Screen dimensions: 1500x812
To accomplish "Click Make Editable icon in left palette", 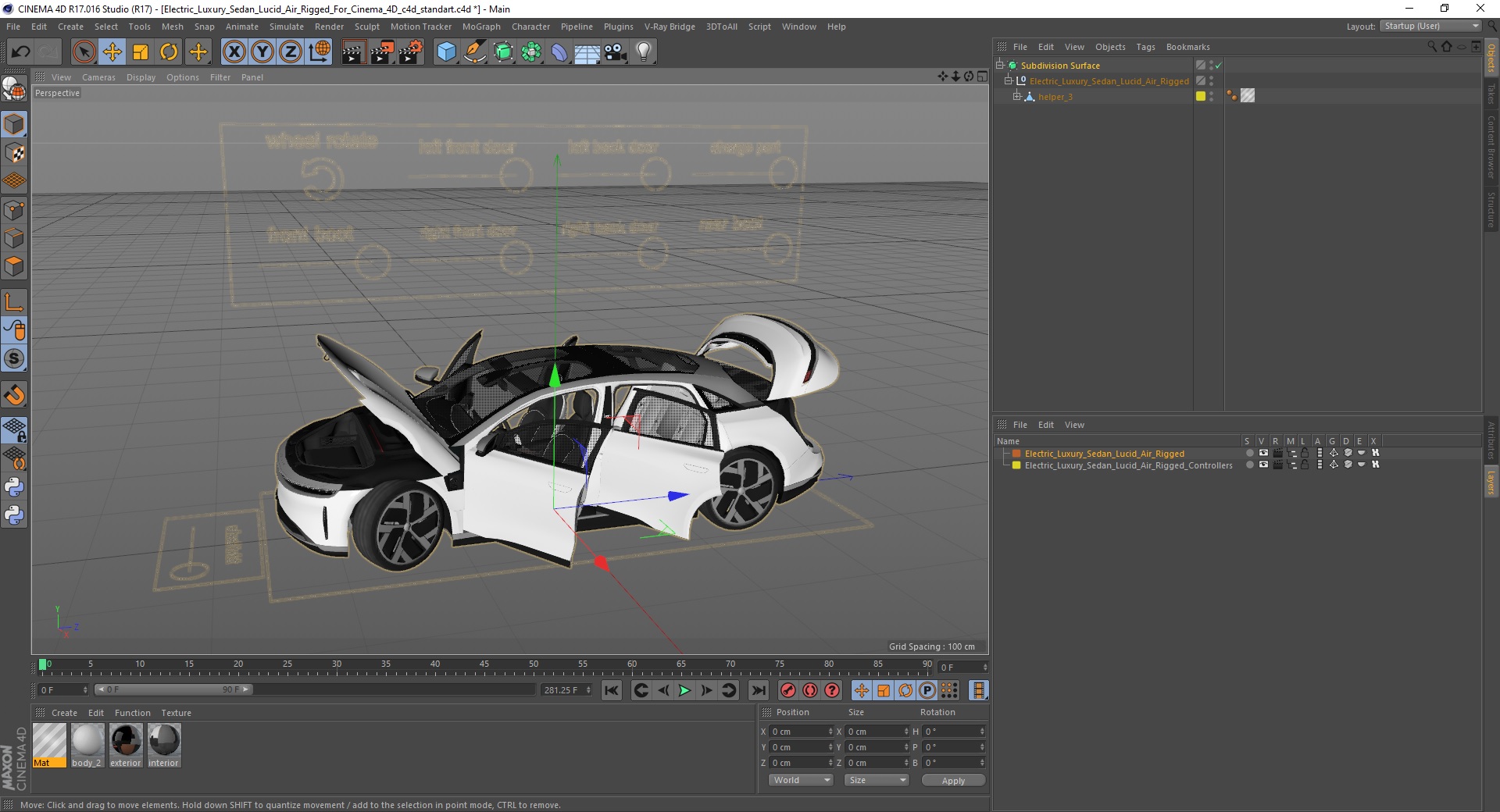I will (x=14, y=90).
